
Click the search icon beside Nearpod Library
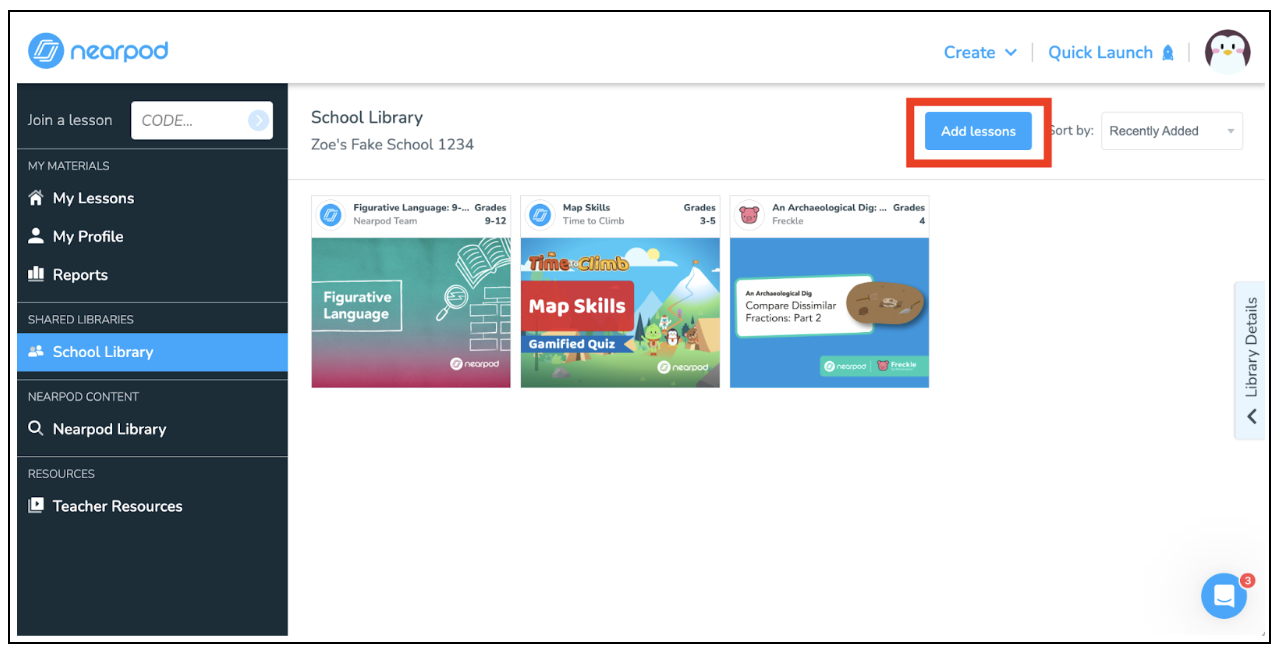[x=35, y=429]
